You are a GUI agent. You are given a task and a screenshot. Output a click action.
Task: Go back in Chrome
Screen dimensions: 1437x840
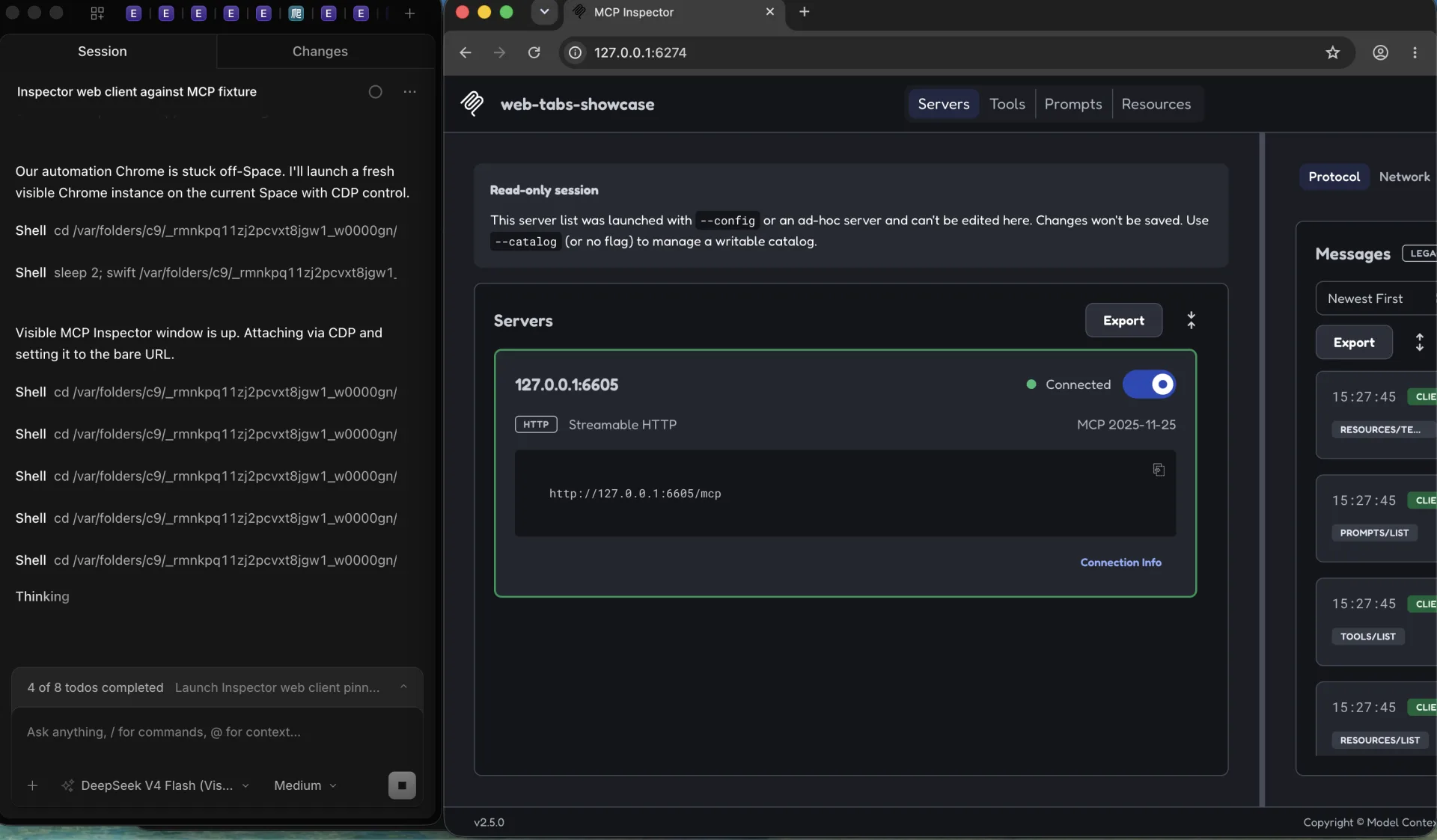466,52
